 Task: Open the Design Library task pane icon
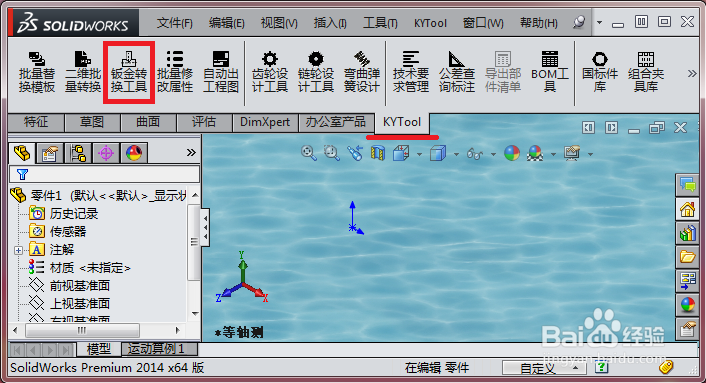point(687,234)
